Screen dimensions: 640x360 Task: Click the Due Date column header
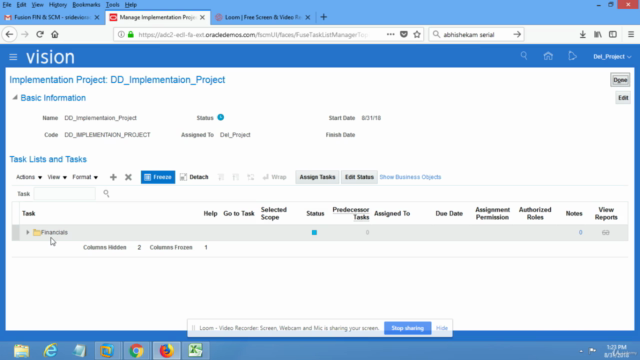[x=449, y=213]
